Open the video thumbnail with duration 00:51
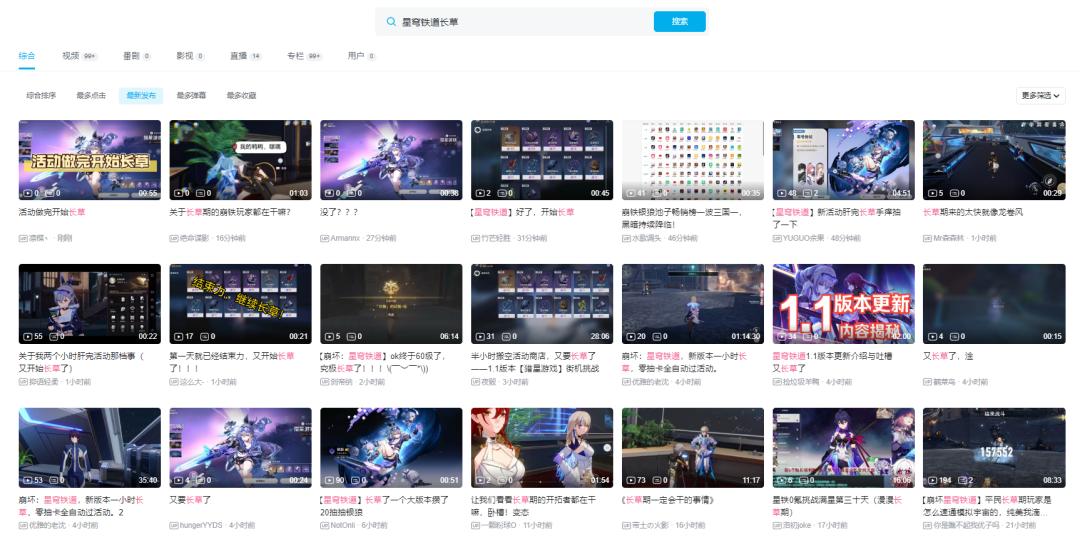 391,448
